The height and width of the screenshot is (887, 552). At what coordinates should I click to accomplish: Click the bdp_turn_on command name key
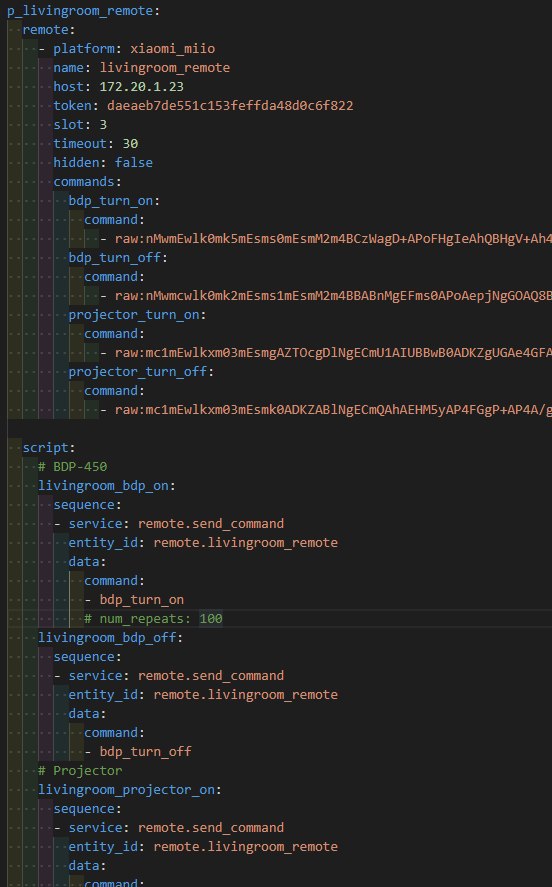[x=111, y=201]
